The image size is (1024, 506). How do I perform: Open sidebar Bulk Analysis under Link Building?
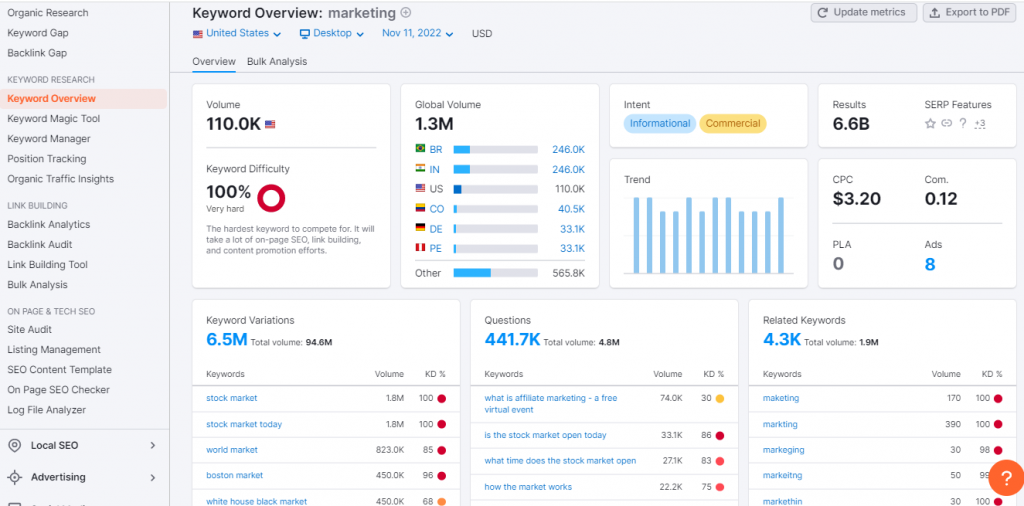click(37, 285)
